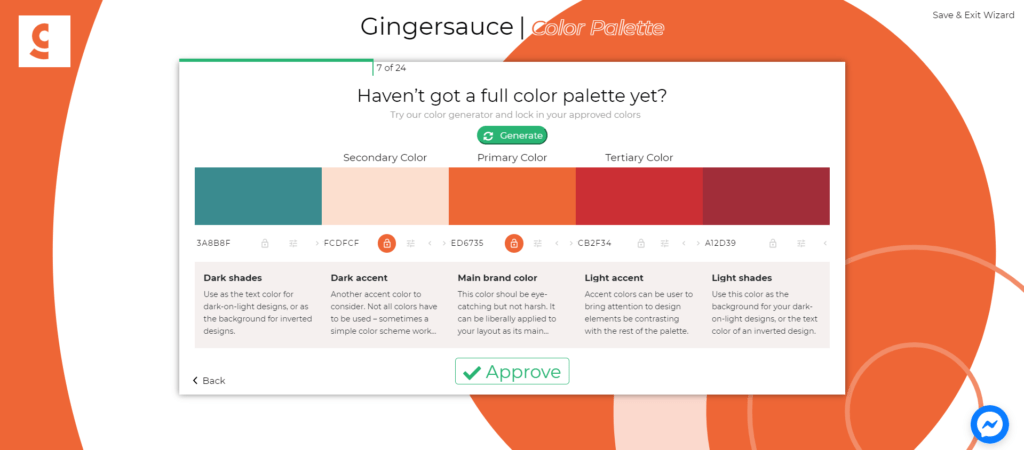Click the Generate button
Screen dimensions: 1024x450
pos(512,135)
